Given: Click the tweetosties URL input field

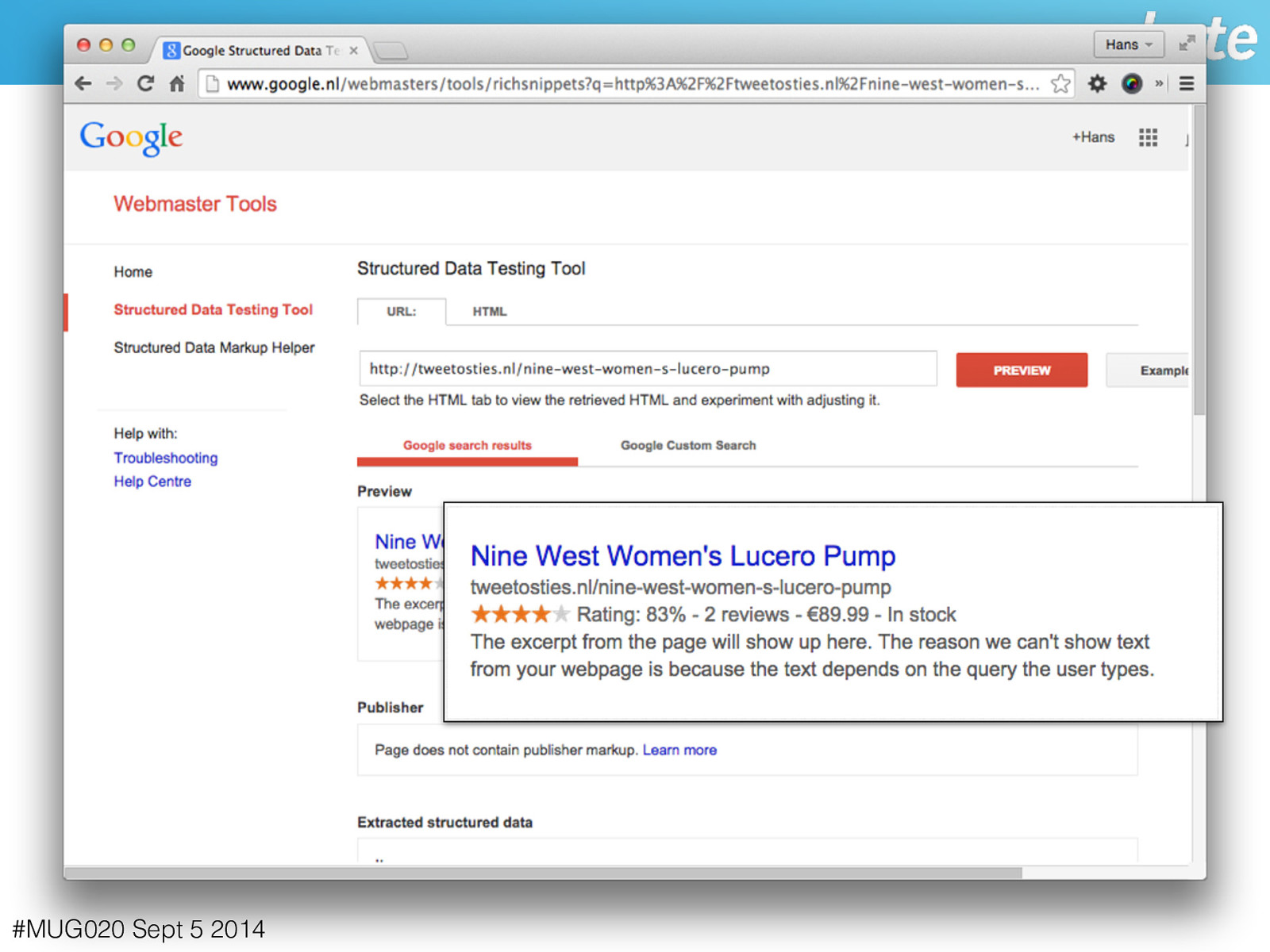Looking at the screenshot, I should coord(648,369).
